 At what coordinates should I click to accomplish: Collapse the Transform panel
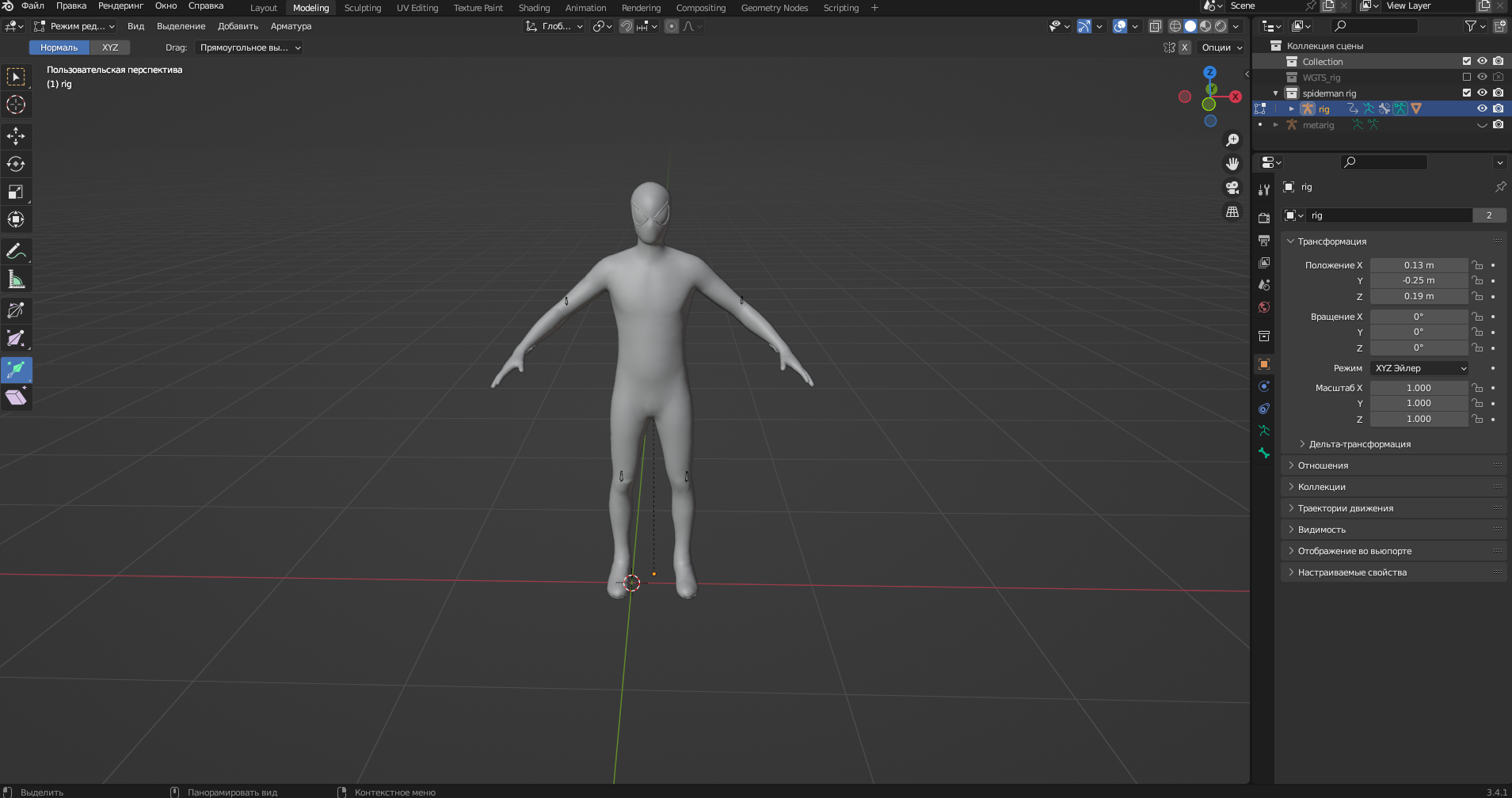1332,241
